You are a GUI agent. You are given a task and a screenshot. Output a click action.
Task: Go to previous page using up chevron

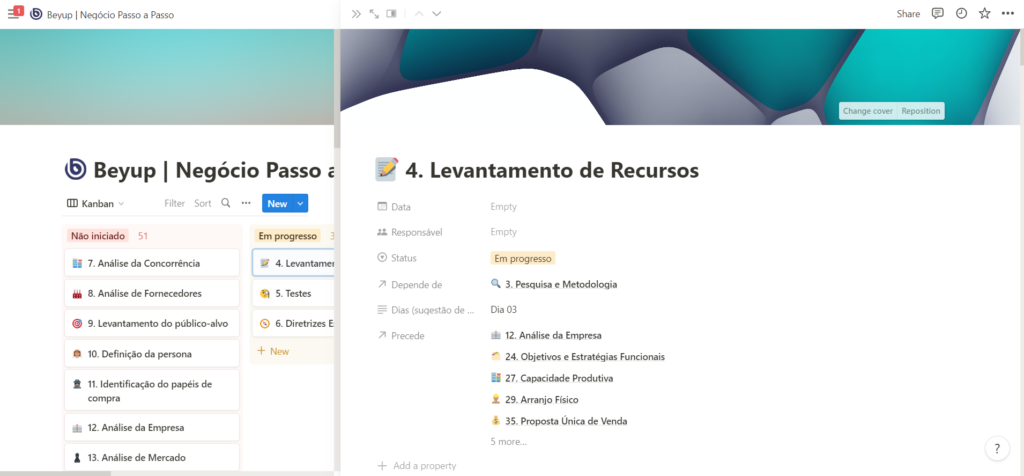(419, 14)
